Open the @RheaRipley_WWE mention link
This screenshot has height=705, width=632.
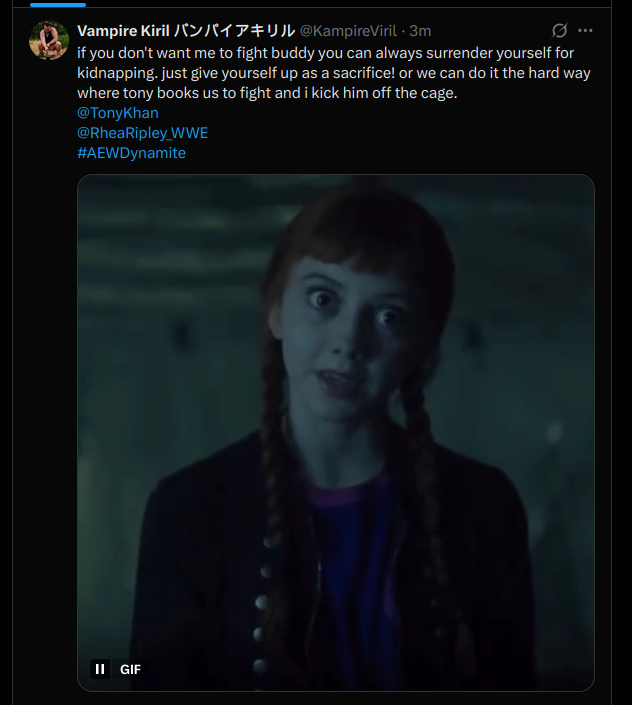click(142, 133)
